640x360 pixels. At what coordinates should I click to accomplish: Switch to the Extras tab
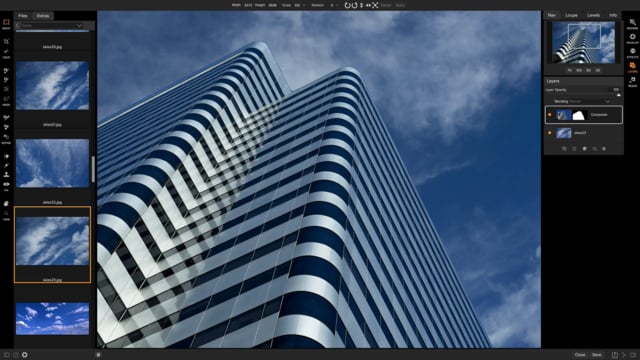[43, 16]
